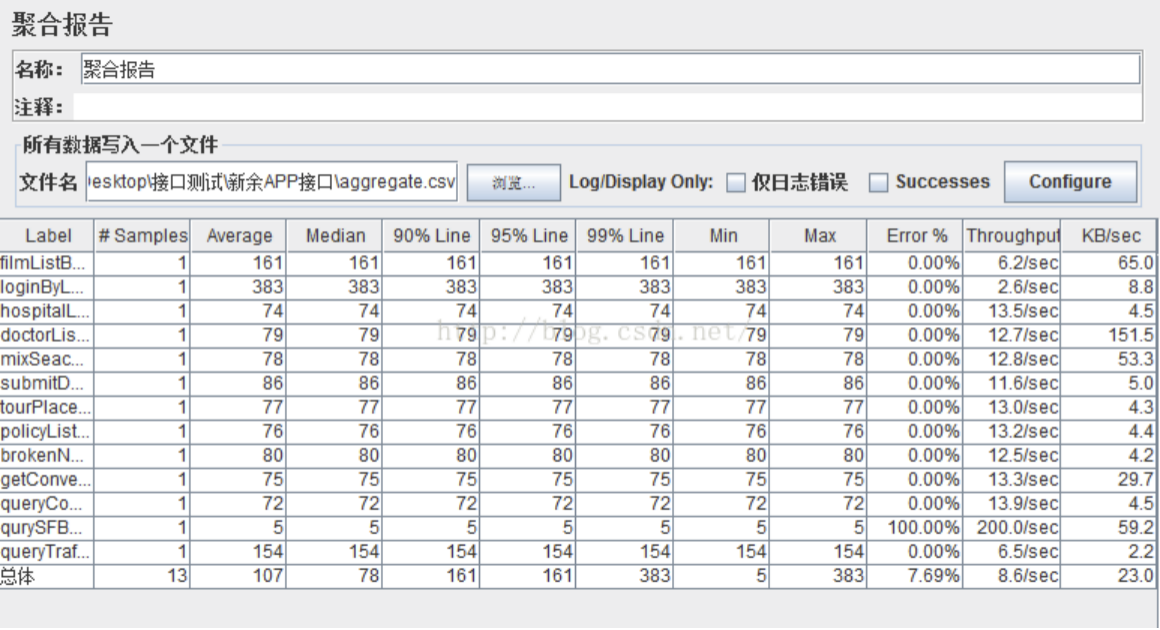Select the filmListB... row label
This screenshot has width=1160, height=630.
coord(47,263)
